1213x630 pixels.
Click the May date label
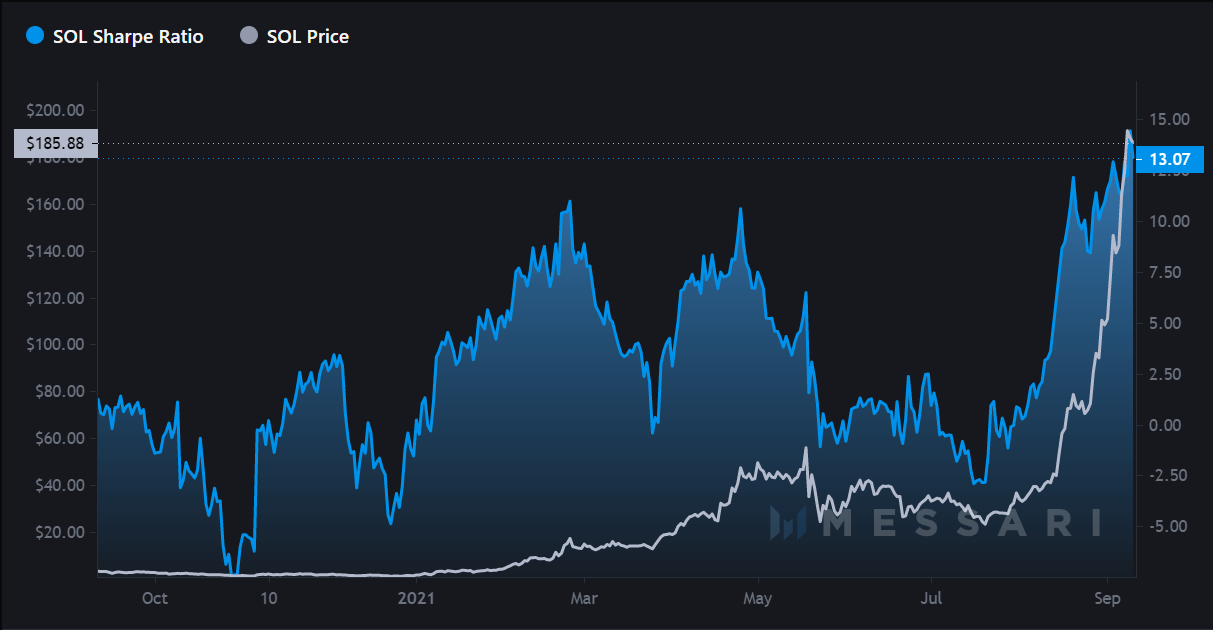click(758, 599)
